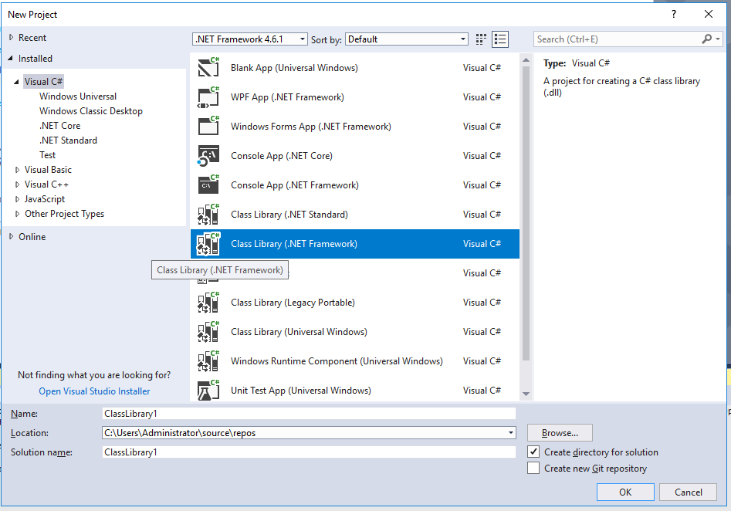
Task: Select .NET Standard category
Action: (x=68, y=140)
